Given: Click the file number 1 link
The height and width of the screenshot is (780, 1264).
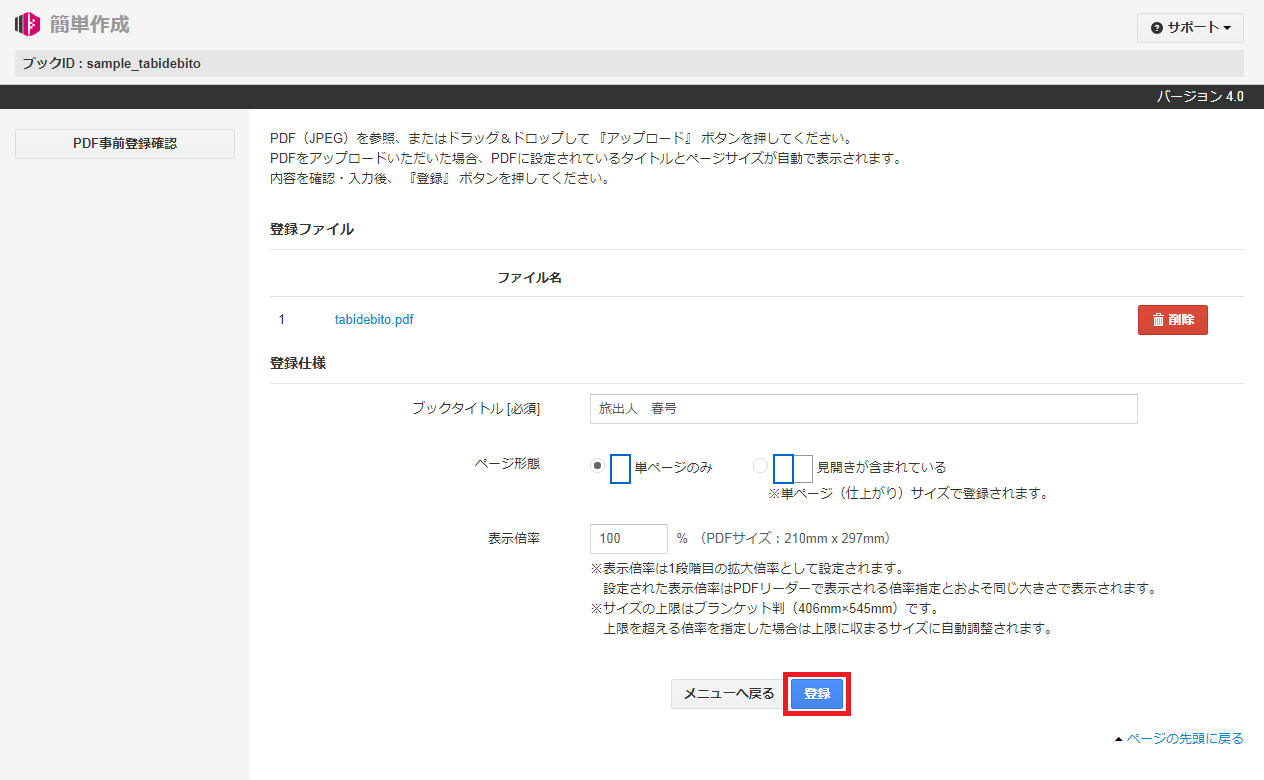Looking at the screenshot, I should tap(281, 319).
